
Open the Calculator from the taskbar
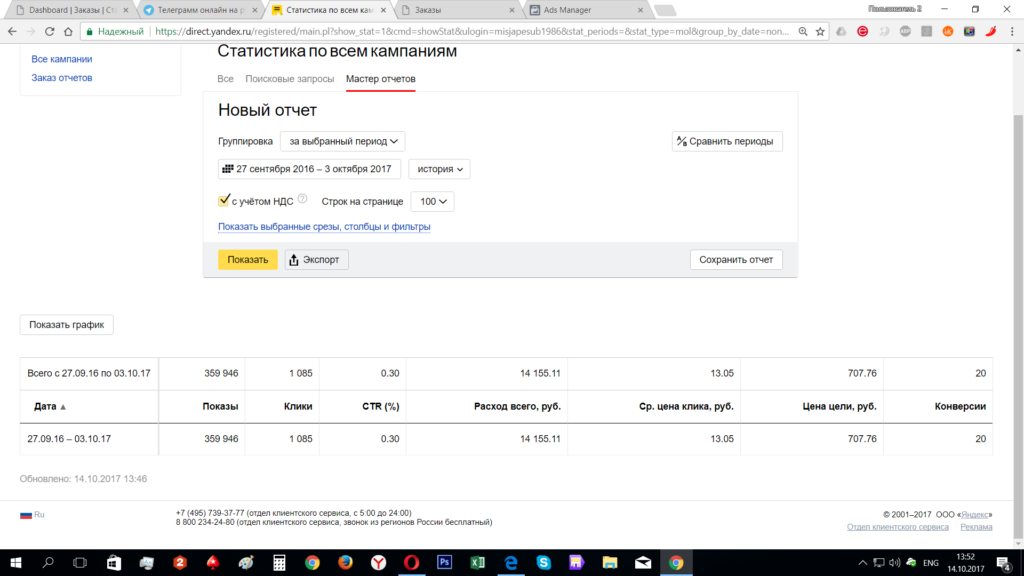(279, 562)
